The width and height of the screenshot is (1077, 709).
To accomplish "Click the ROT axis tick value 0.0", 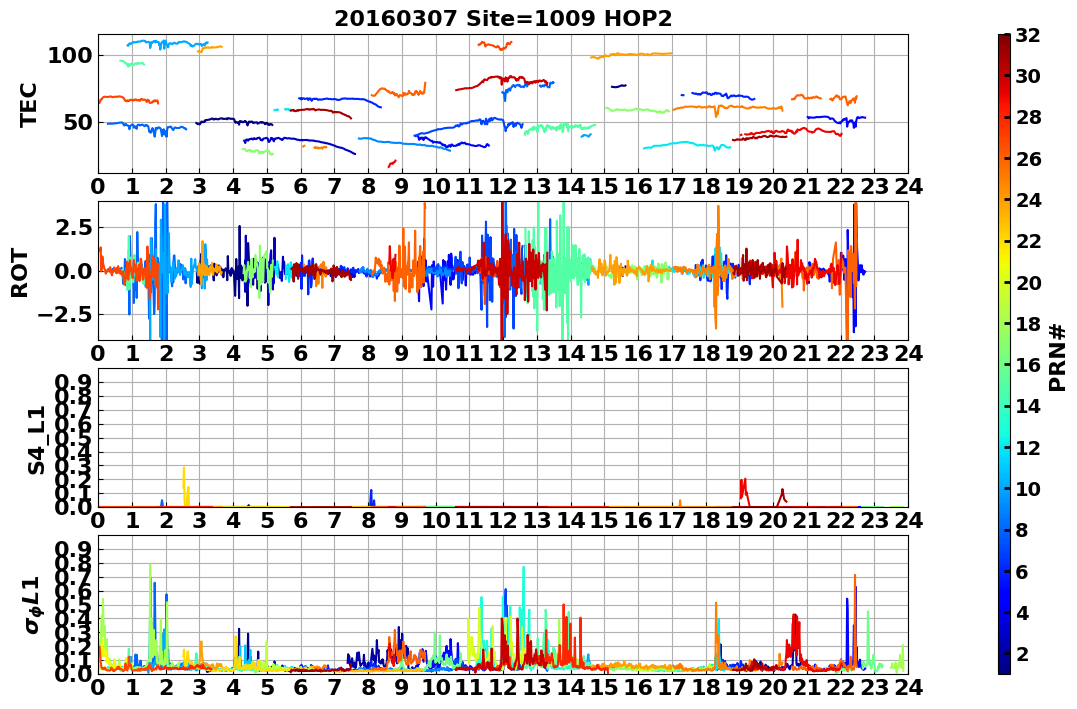I will (x=72, y=271).
